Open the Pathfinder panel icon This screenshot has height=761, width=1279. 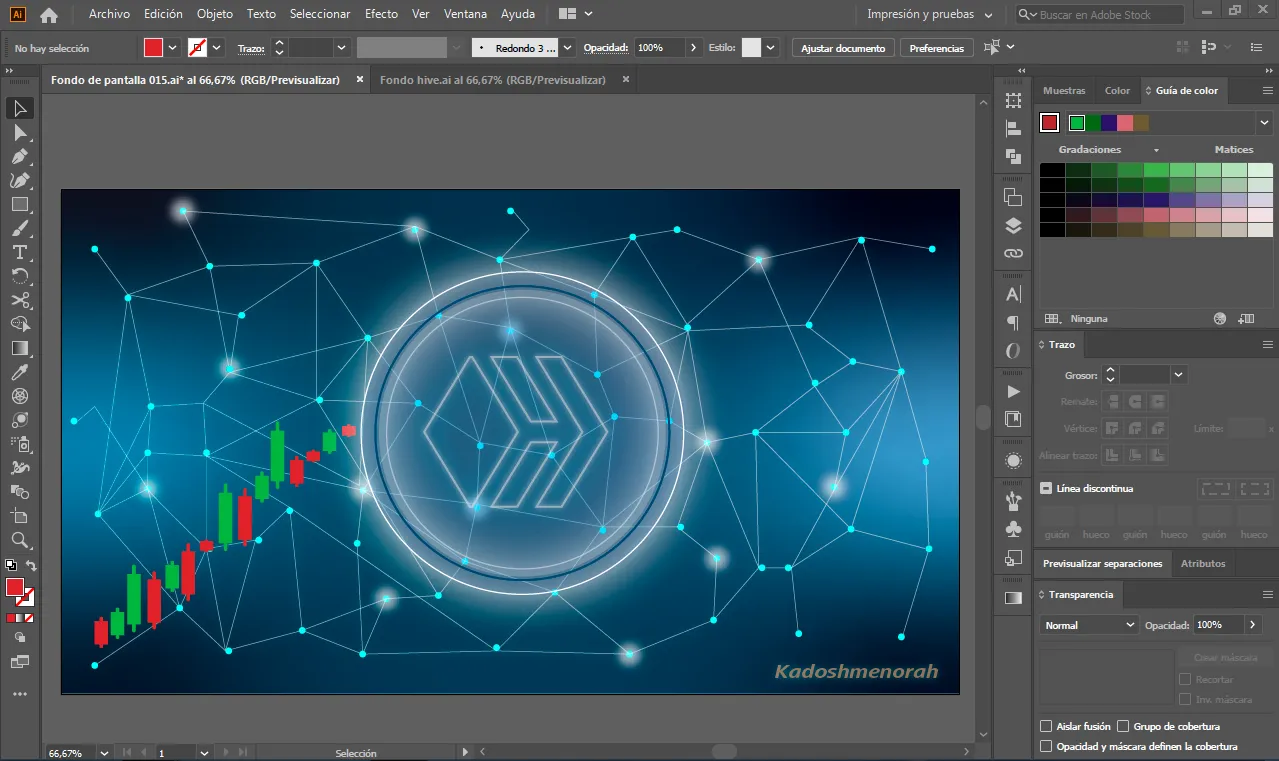pyautogui.click(x=1013, y=157)
